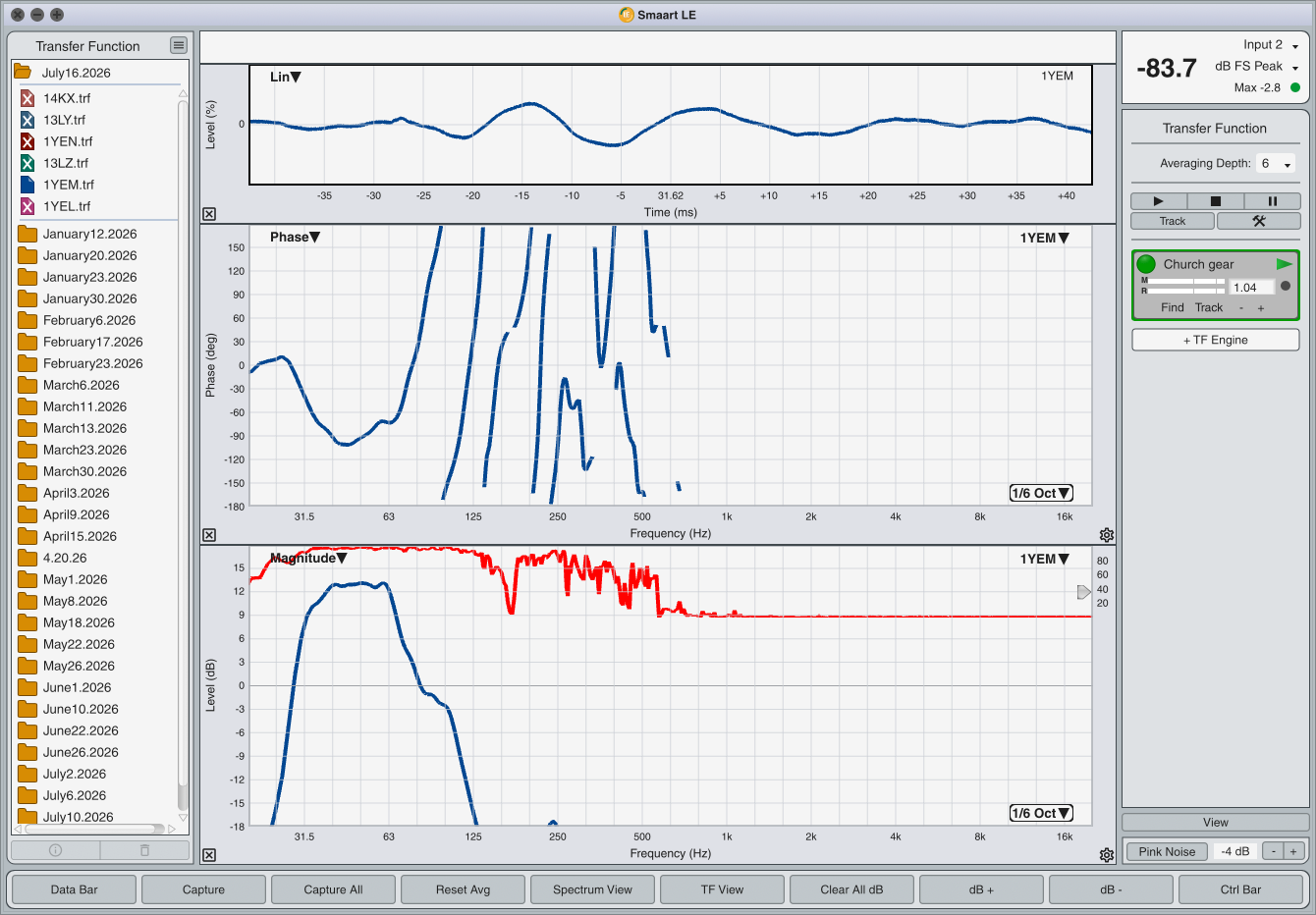Open Phase plot settings gear
1316x915 pixels.
pyautogui.click(x=1107, y=535)
